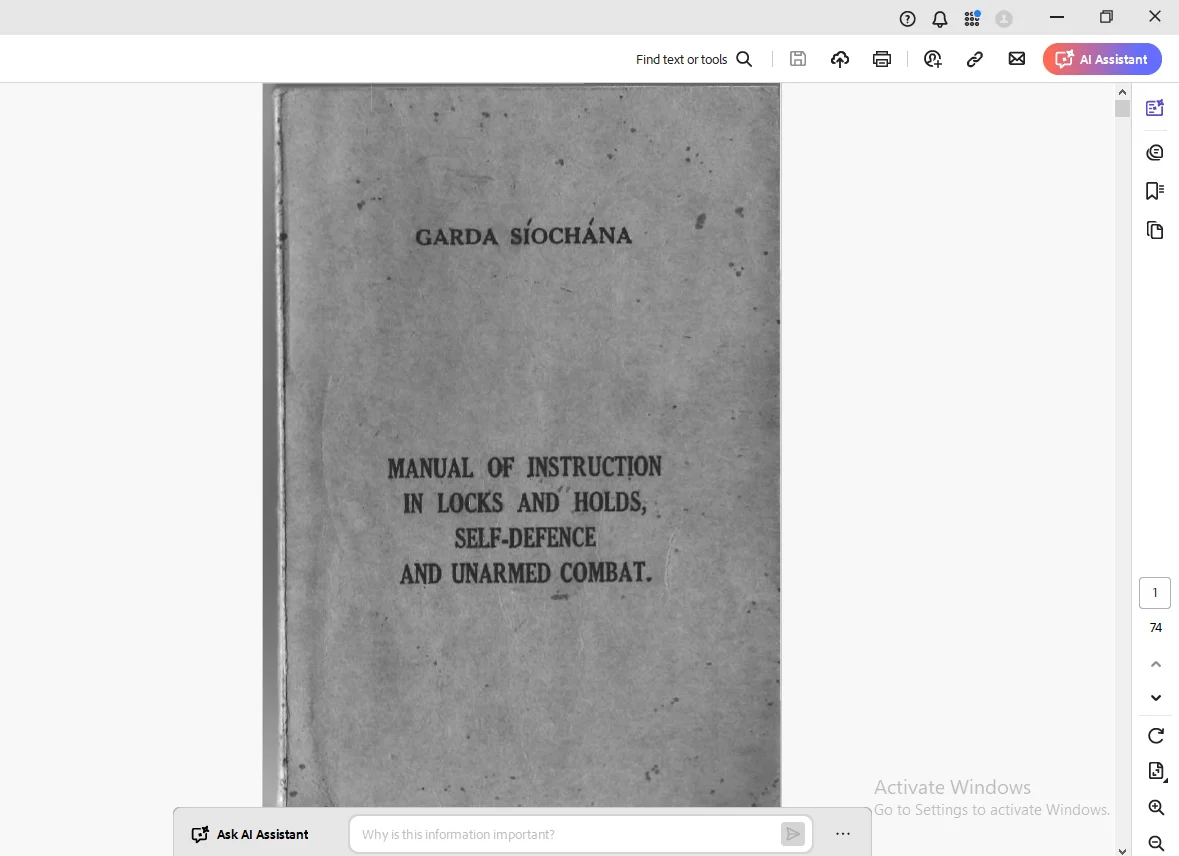Minimize the Acrobat window
Screen dimensions: 1179x856
tap(1056, 17)
